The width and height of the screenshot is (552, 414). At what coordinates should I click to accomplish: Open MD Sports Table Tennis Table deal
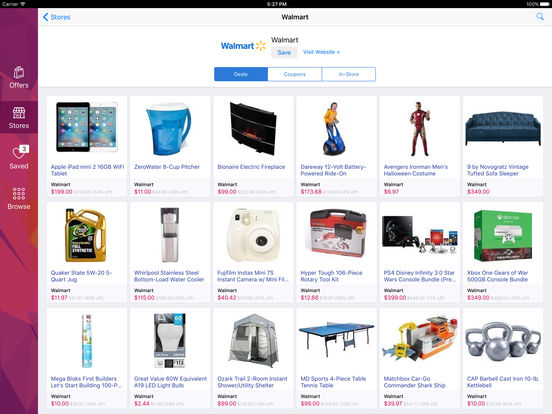[x=336, y=358]
